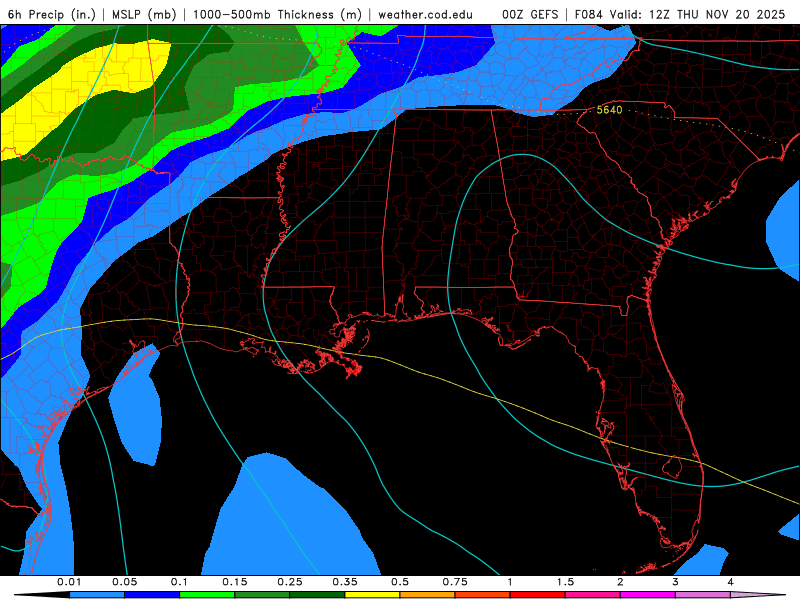800x600 pixels.
Task: Select the bright green 0.1–0.15 legend swatch
Action: [207, 595]
